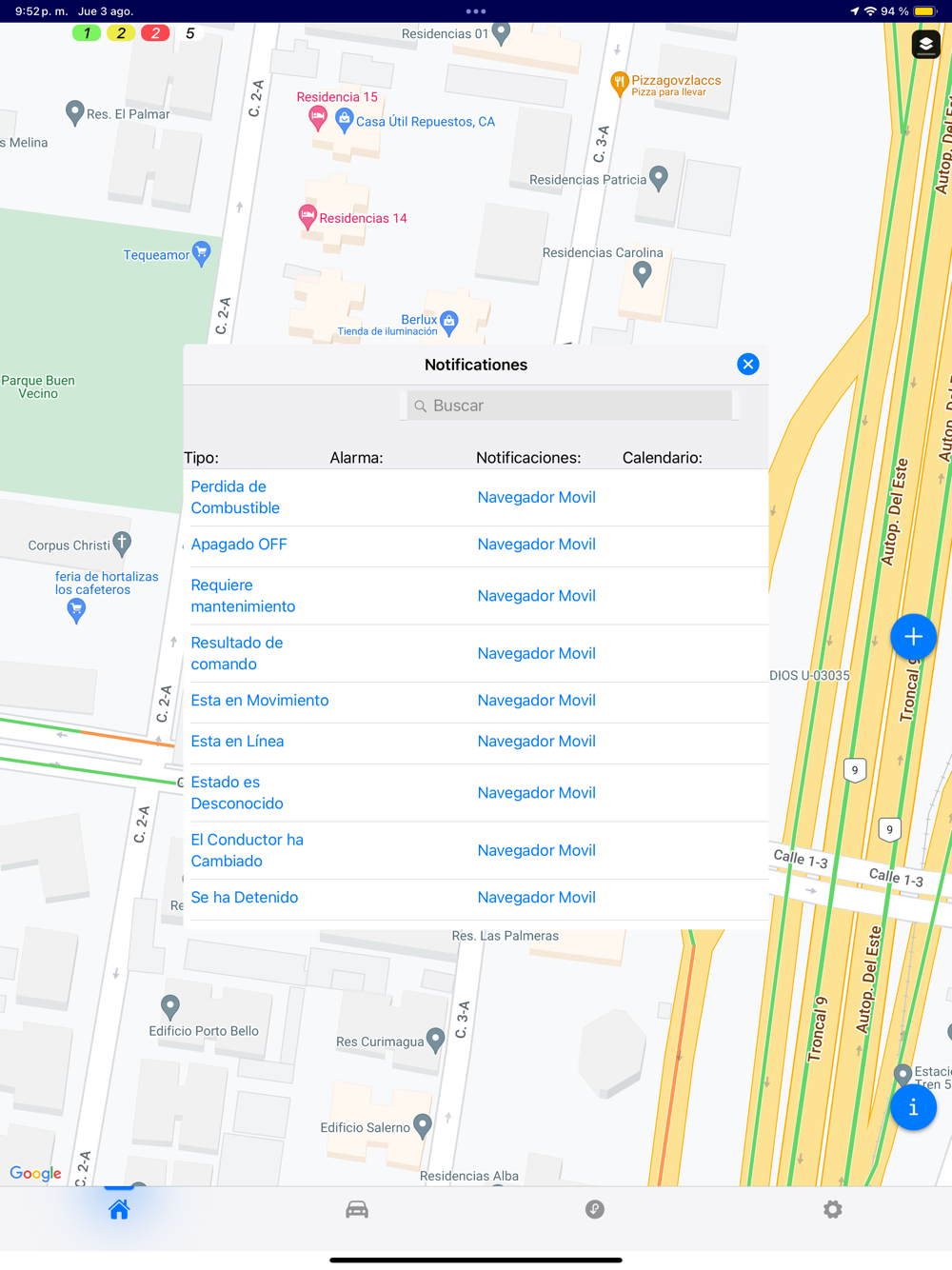
Task: Tap the Edificio Salerno map pin
Action: click(423, 1126)
